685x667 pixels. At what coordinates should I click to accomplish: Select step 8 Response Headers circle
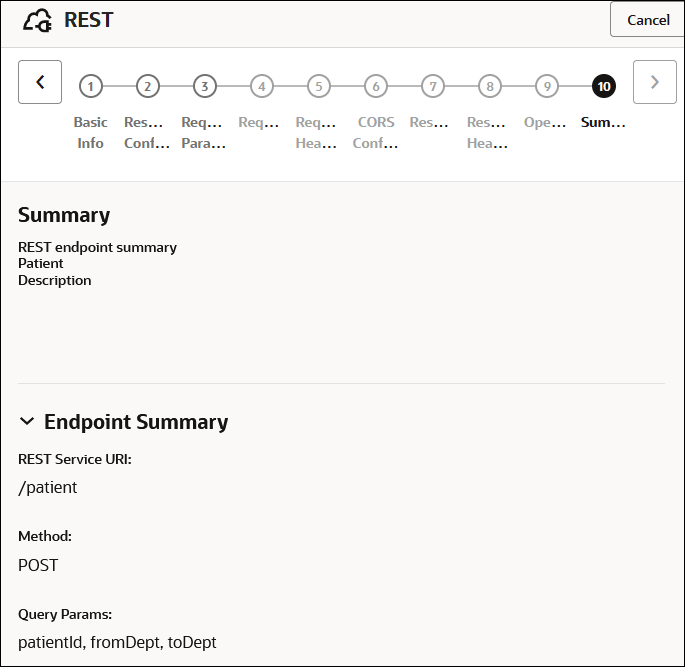pyautogui.click(x=490, y=86)
